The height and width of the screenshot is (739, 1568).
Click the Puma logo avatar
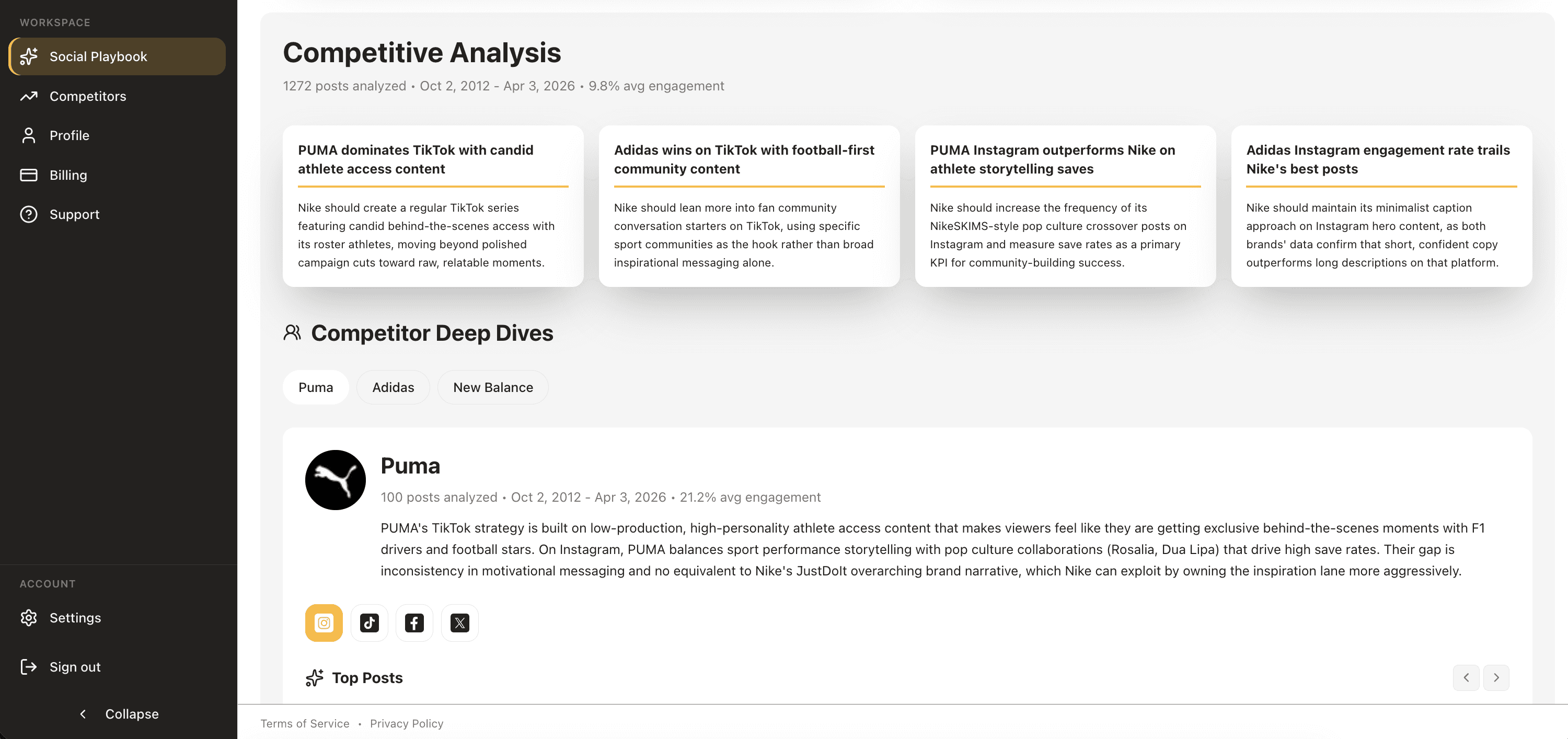pyautogui.click(x=335, y=480)
